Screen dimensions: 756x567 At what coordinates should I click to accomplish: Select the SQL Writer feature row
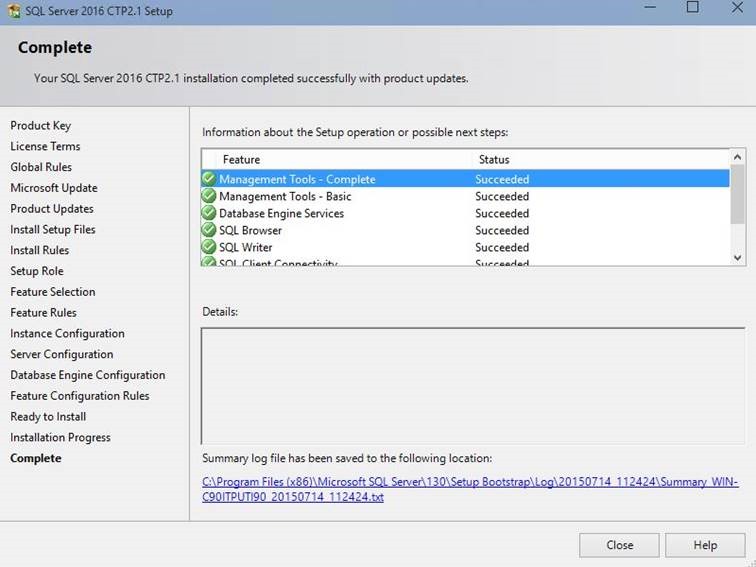(x=465, y=247)
